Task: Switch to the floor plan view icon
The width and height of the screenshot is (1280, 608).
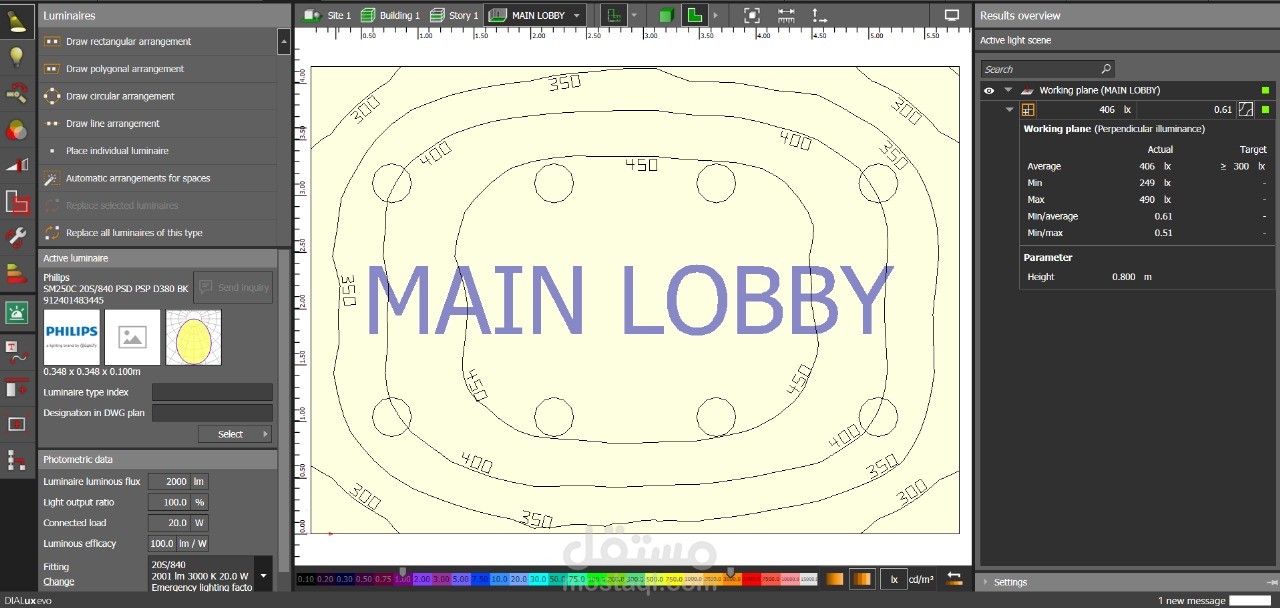Action: (x=694, y=15)
